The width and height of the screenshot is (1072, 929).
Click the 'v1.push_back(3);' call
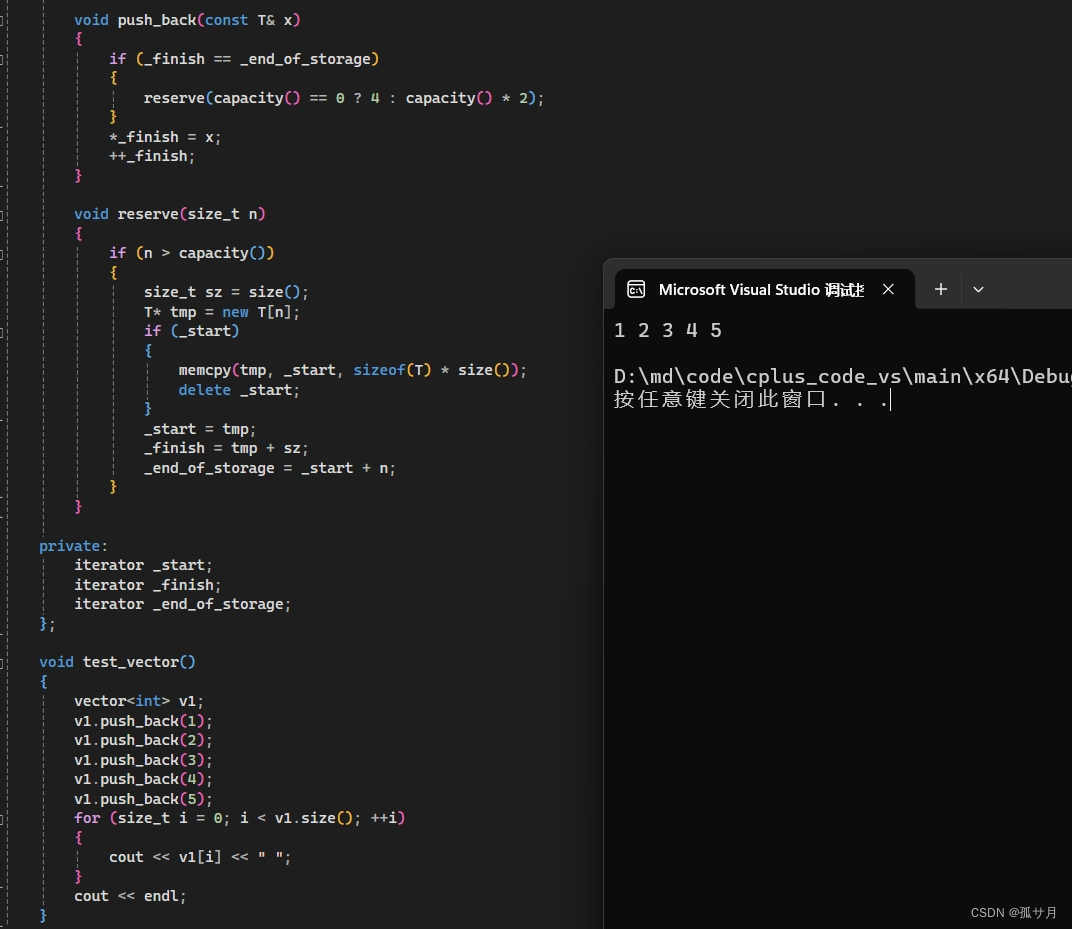[144, 760]
